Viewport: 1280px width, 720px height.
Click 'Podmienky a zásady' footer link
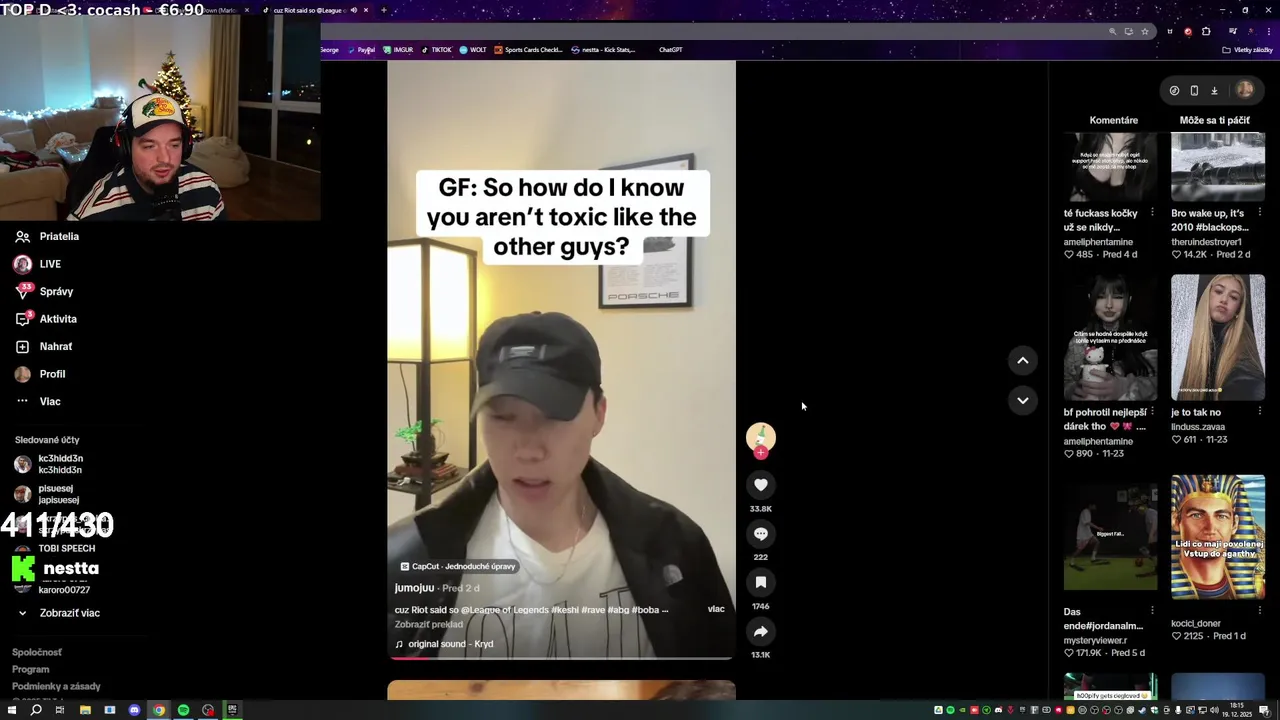[x=56, y=686]
